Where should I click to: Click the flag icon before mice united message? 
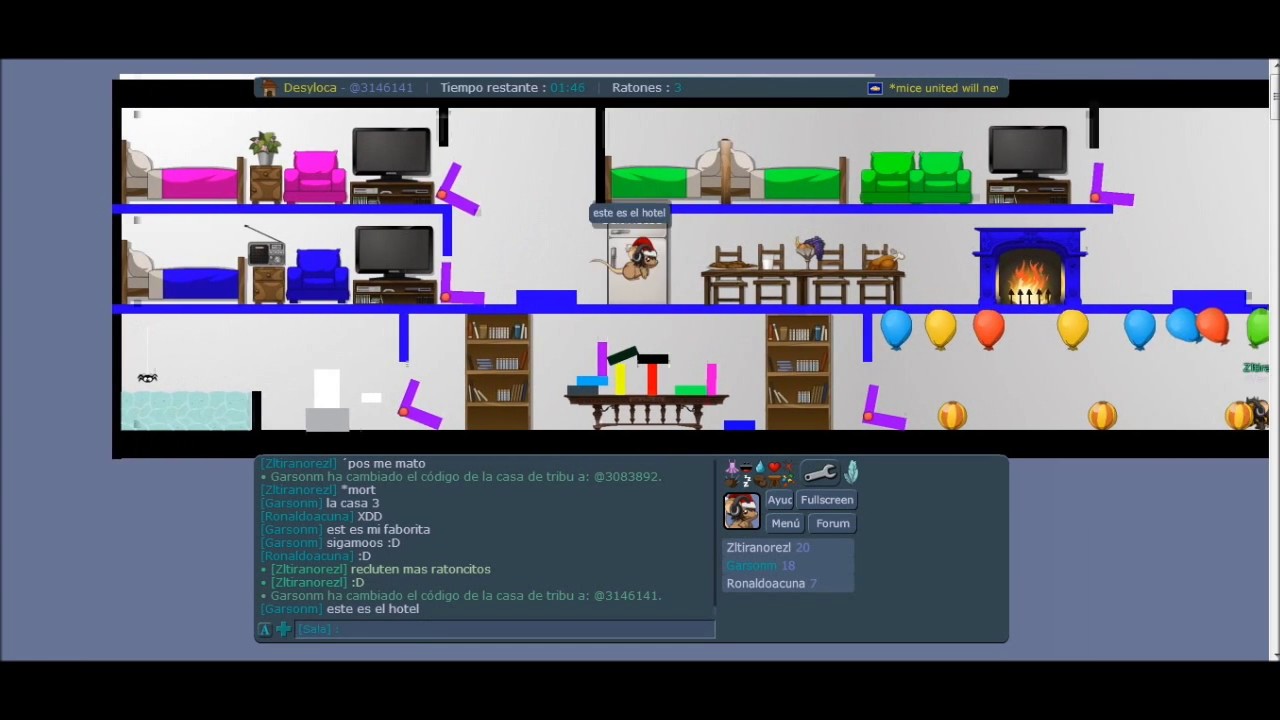[875, 88]
